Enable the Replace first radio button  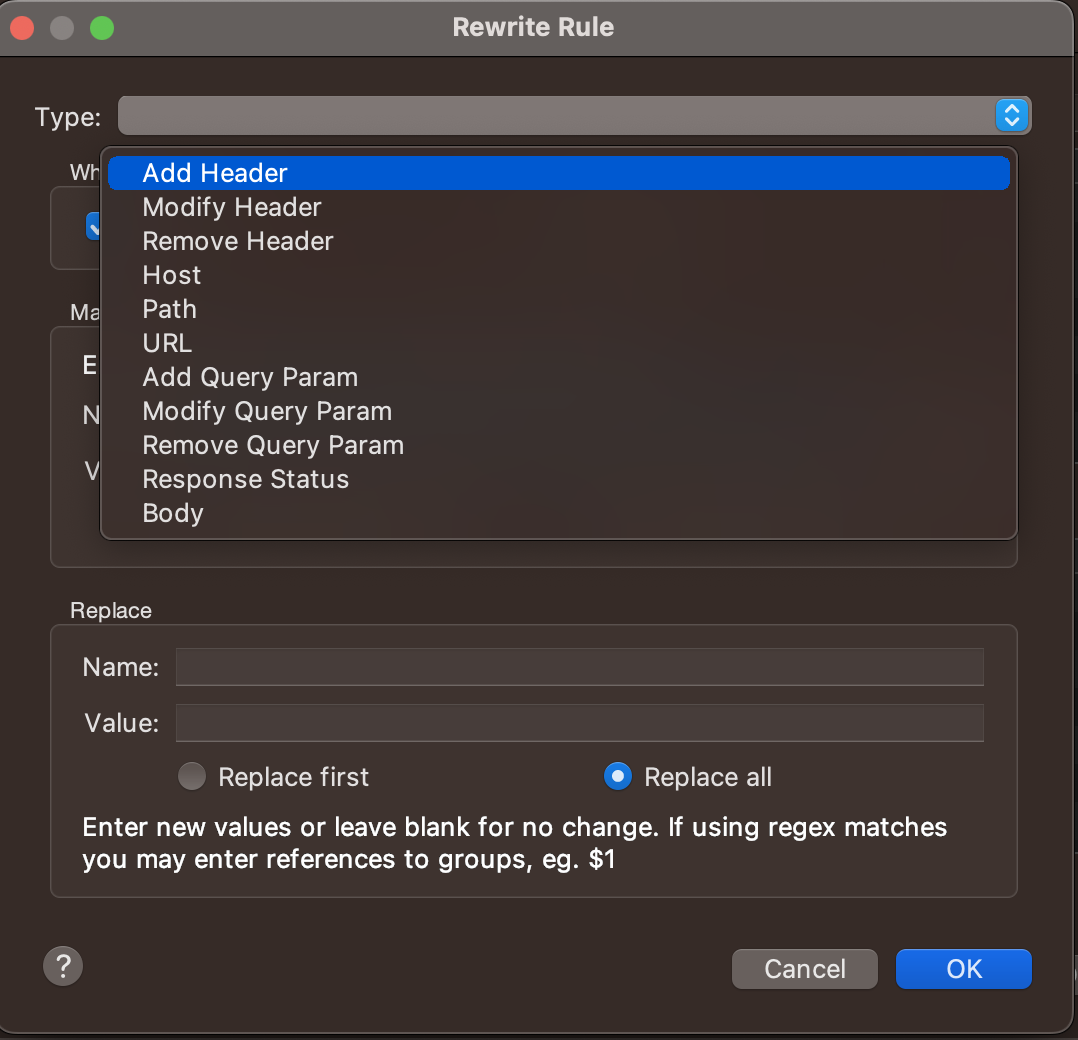pos(192,777)
